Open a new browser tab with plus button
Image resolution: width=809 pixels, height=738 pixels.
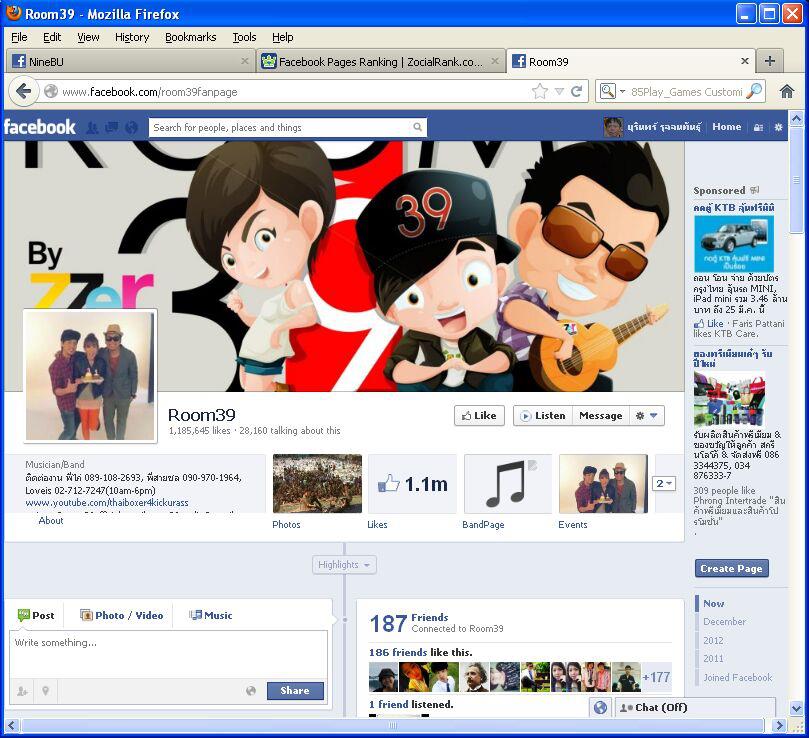[769, 61]
